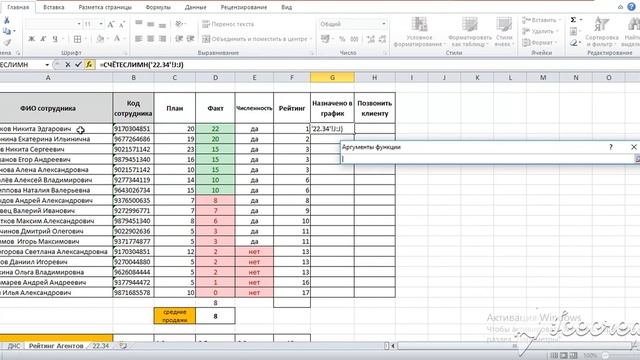The image size is (640, 360).
Task: Increase the cell indent
Action: tap(190, 39)
